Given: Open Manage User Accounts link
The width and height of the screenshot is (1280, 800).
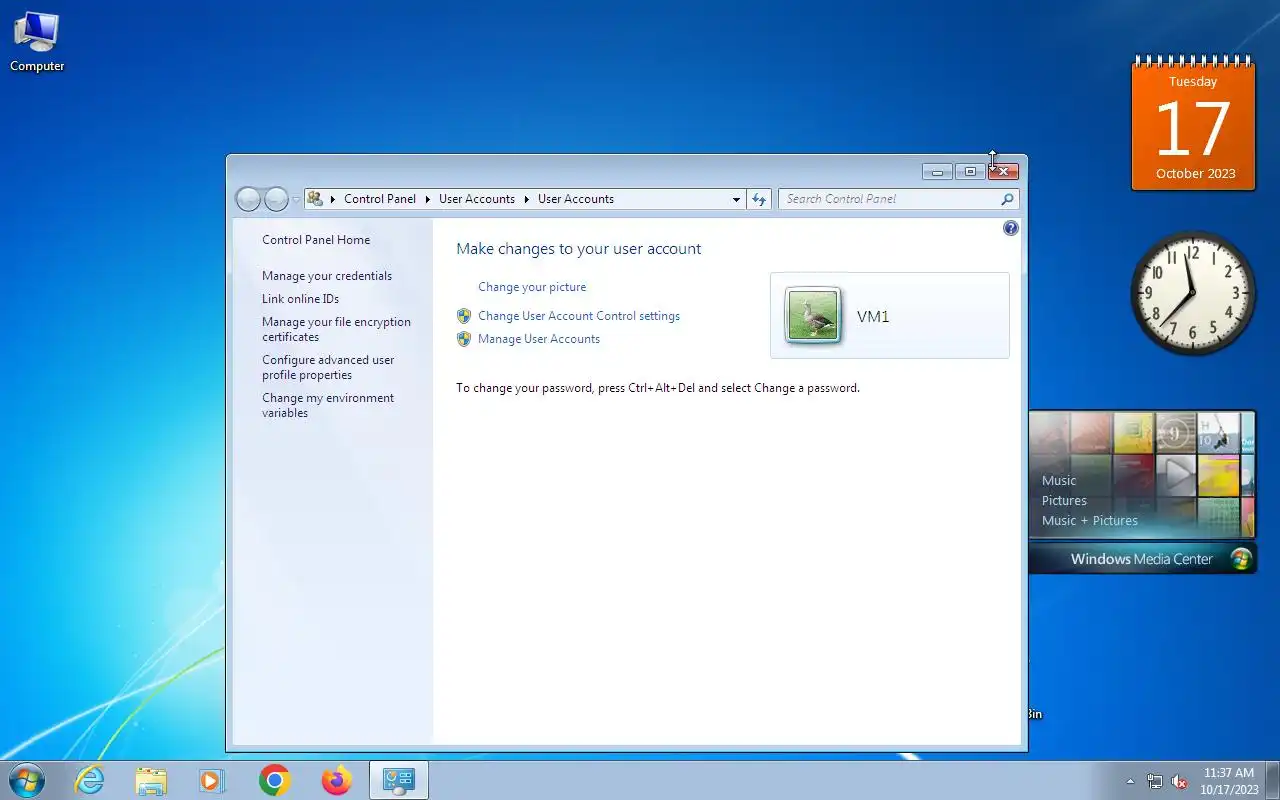Looking at the screenshot, I should pos(539,339).
